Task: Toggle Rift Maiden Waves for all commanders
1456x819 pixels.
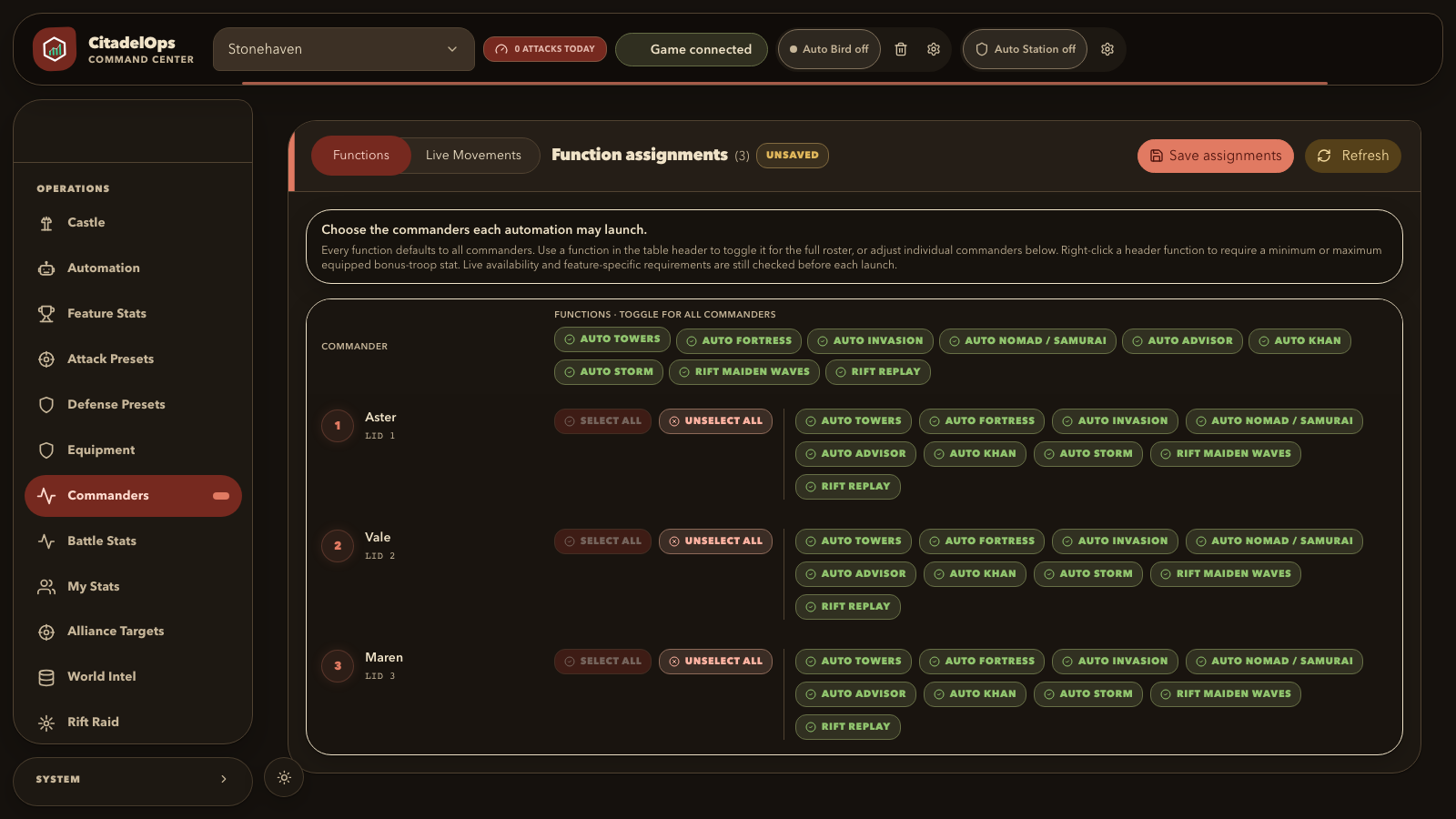Action: coord(744,372)
